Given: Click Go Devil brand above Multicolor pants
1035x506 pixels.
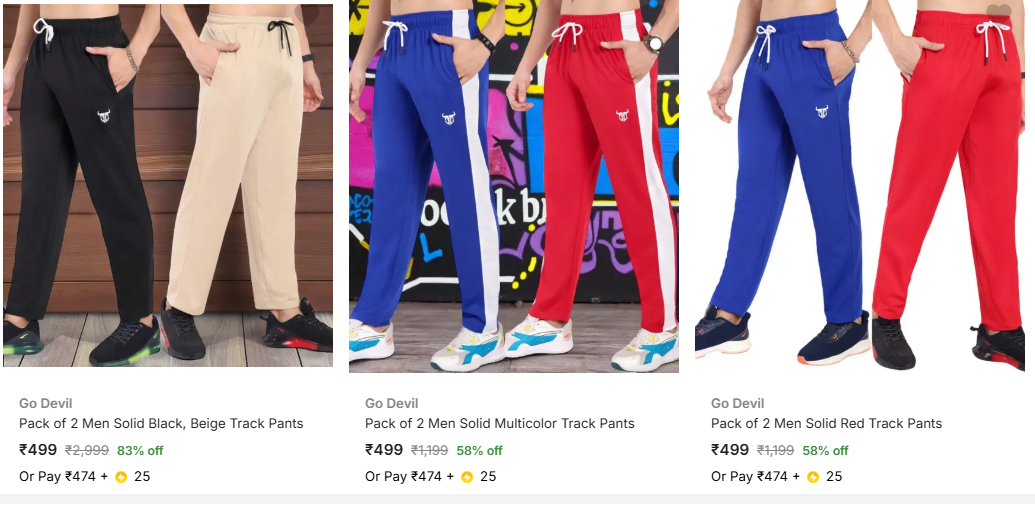Looking at the screenshot, I should click(391, 403).
